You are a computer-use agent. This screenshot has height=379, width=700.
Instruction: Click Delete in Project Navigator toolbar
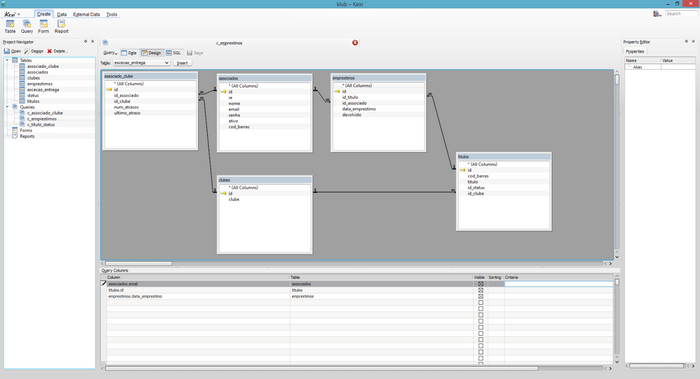tap(57, 51)
